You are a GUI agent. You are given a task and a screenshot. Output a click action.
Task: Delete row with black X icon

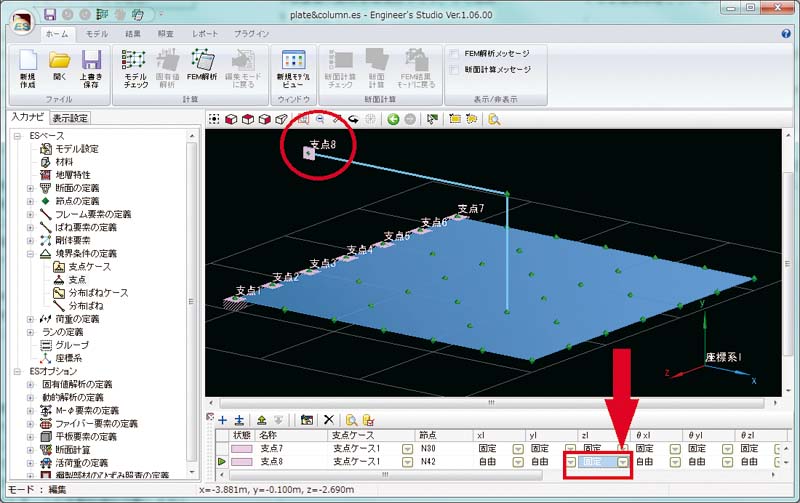[x=329, y=420]
